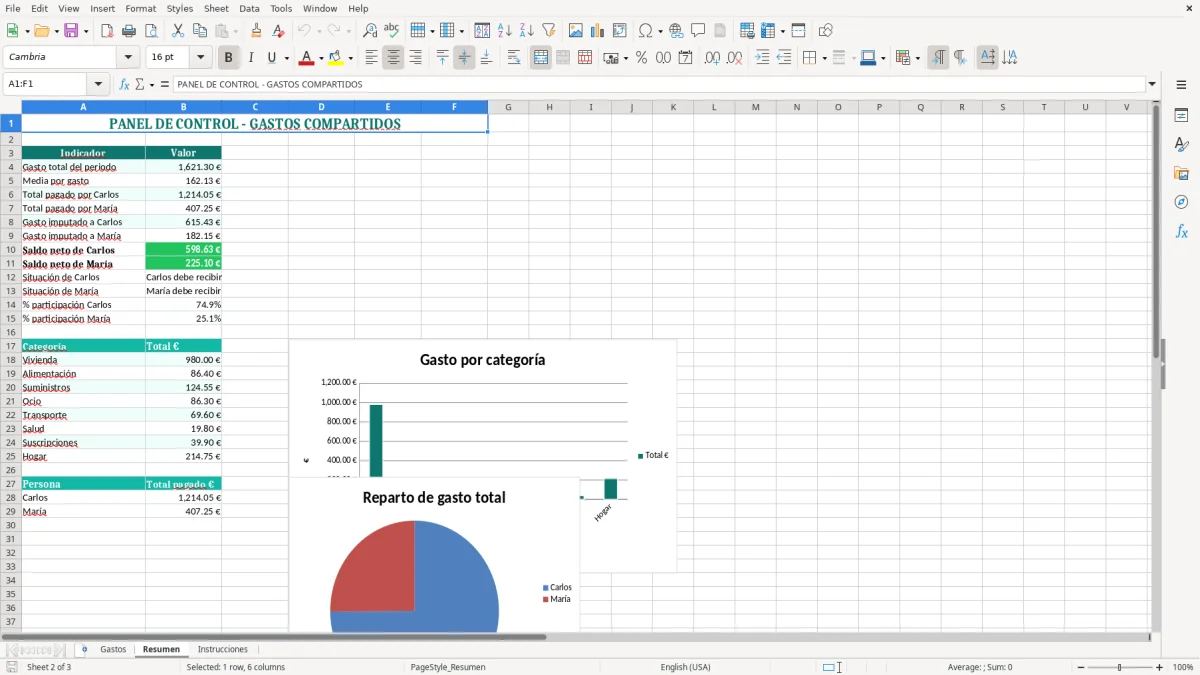Open the sidebar Gallery icon
The width and height of the screenshot is (1200, 675).
point(1181,174)
